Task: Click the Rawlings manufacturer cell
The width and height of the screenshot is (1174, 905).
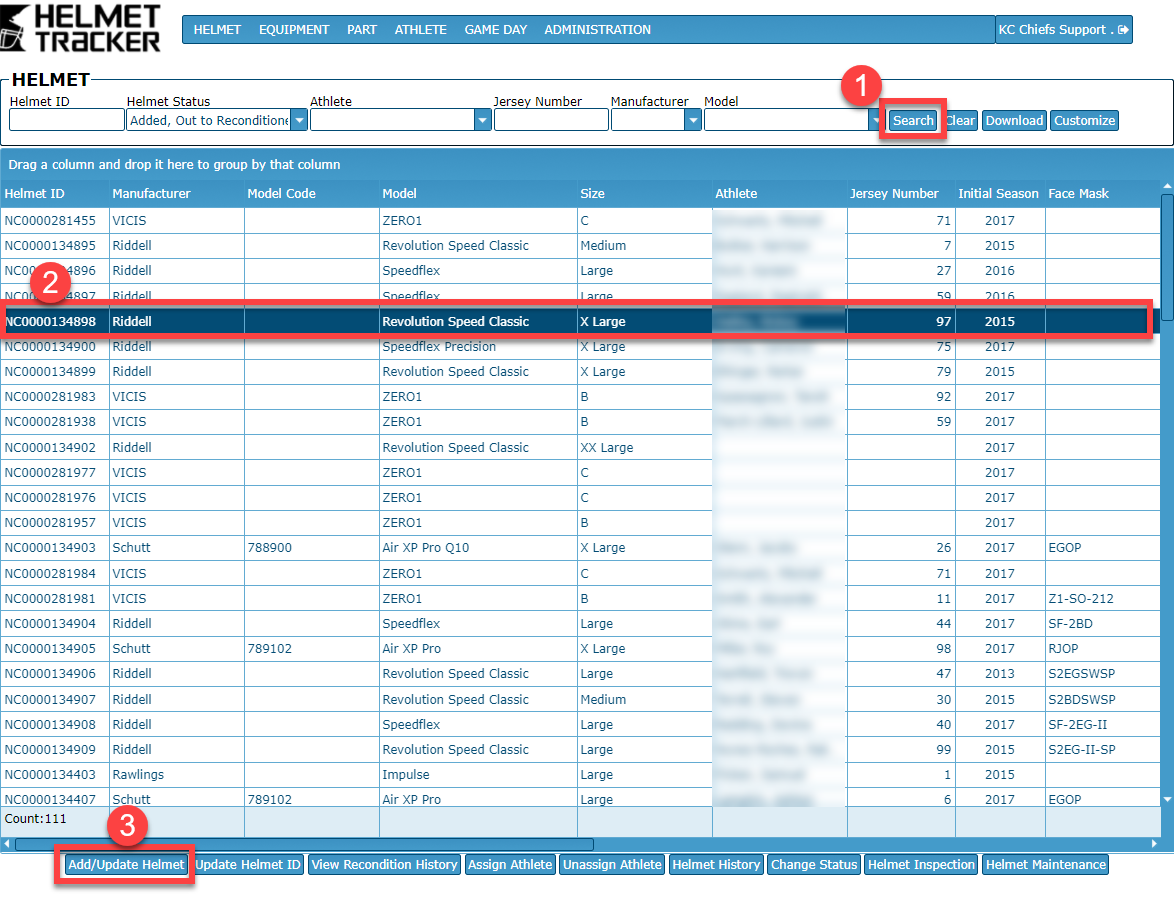Action: (177, 775)
